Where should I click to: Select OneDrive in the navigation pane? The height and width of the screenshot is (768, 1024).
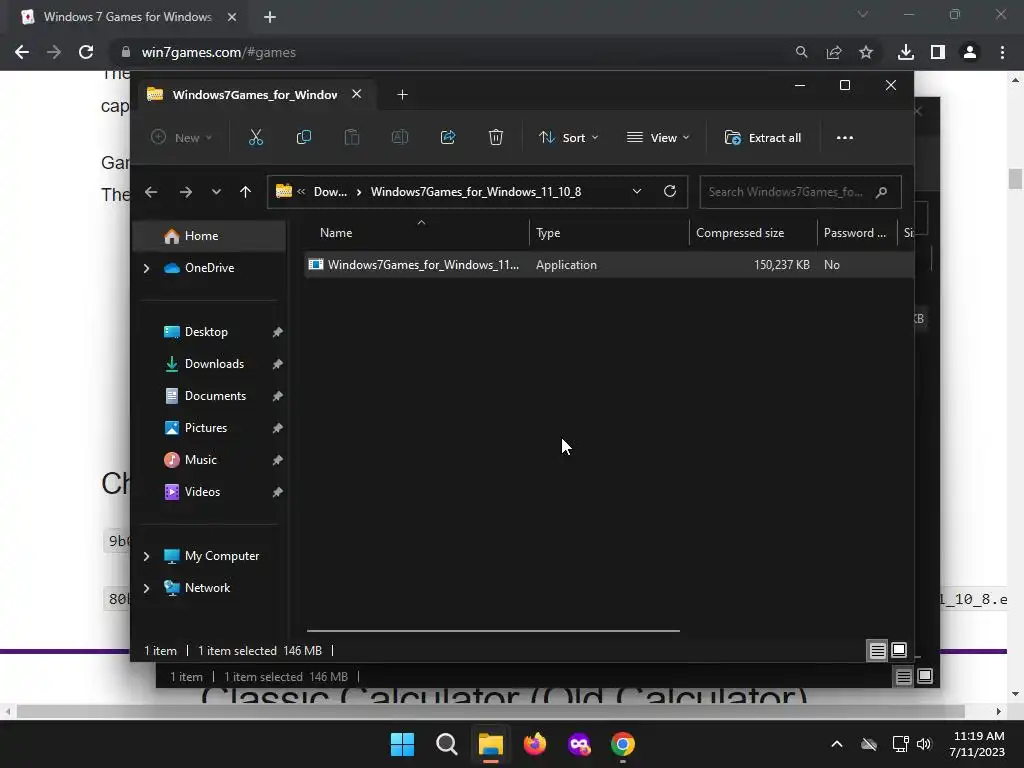pos(209,268)
